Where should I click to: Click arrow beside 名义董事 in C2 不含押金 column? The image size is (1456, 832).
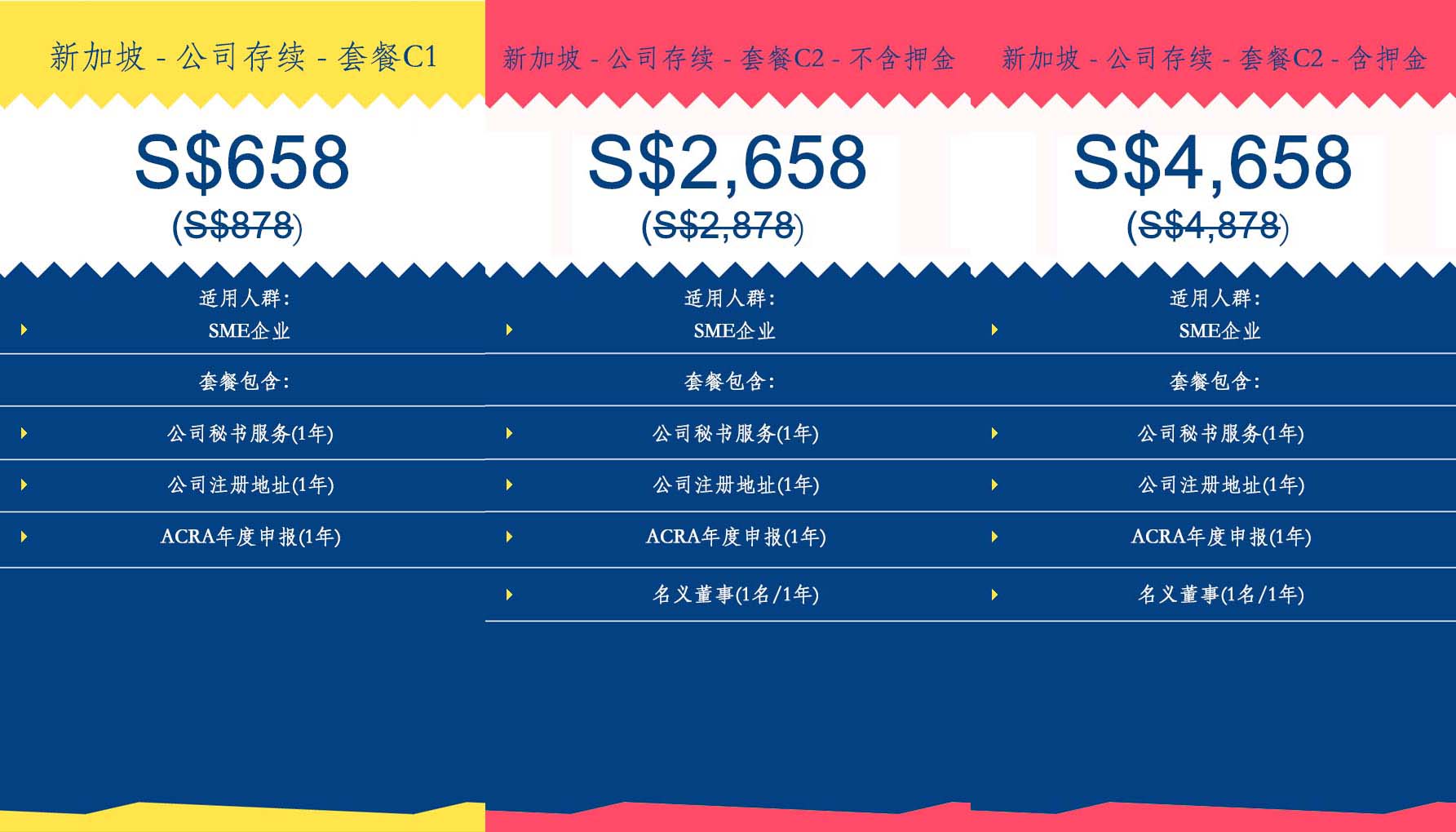[509, 595]
